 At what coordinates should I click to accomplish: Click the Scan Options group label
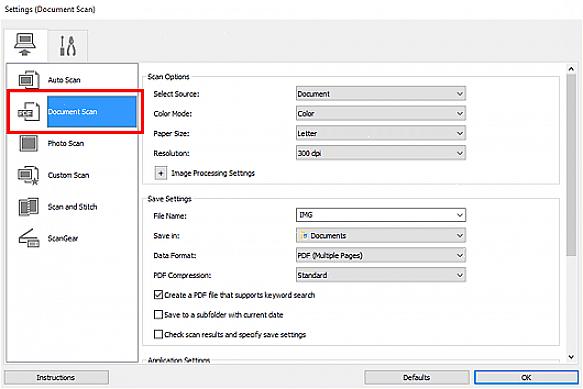point(168,77)
